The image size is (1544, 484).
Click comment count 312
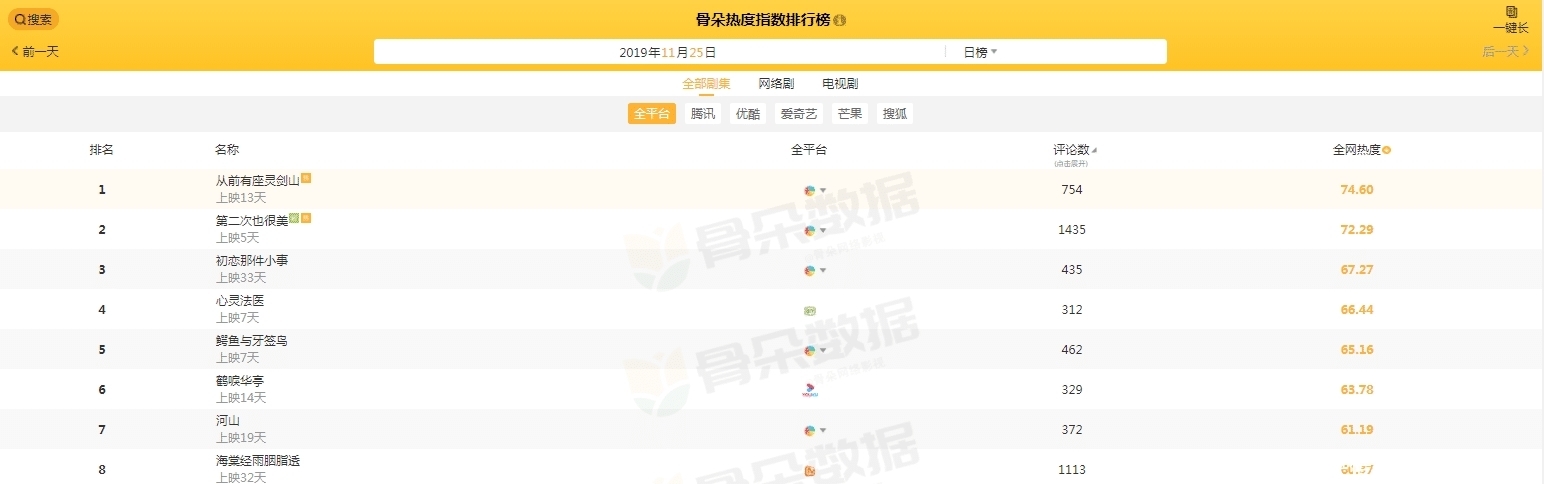click(1072, 310)
